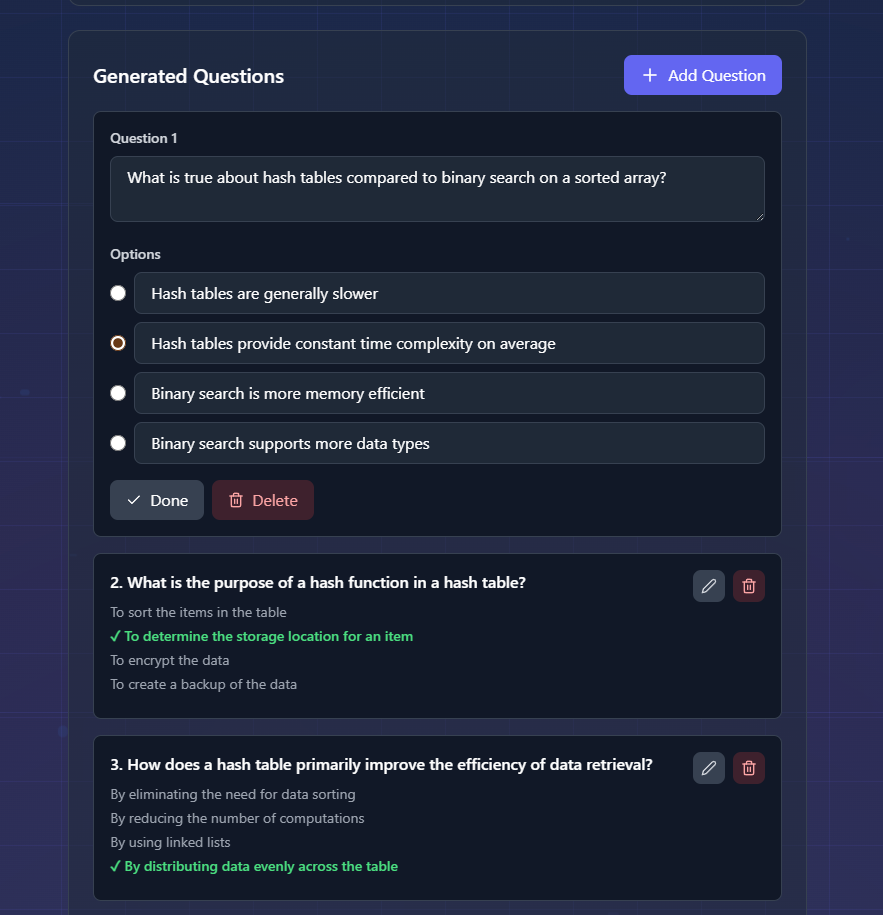Click the plus icon in Add Question

[x=650, y=75]
